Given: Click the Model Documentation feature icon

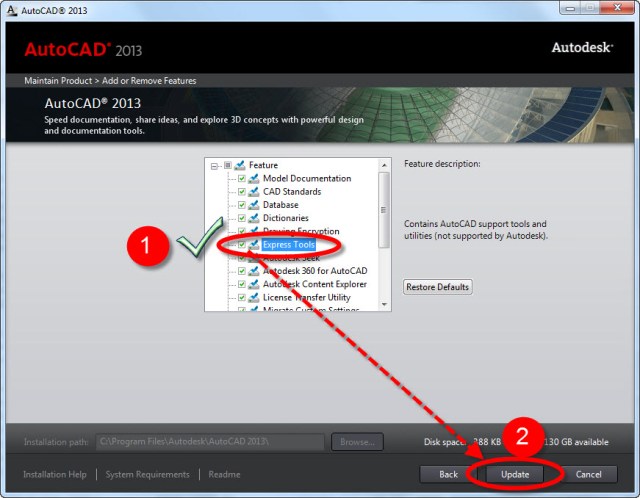Looking at the screenshot, I should tap(254, 179).
